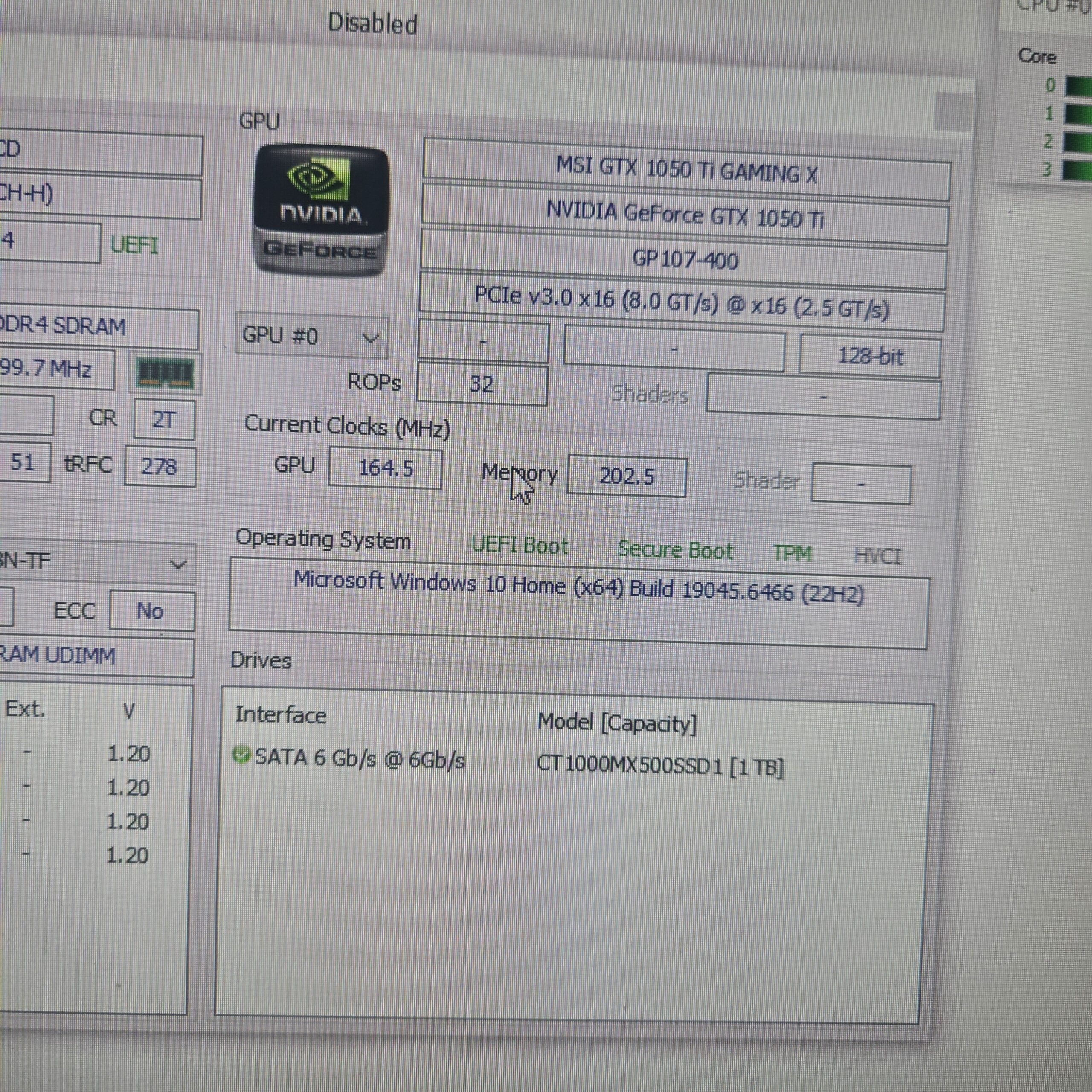Click the Memory clock value 202.5

(x=627, y=476)
